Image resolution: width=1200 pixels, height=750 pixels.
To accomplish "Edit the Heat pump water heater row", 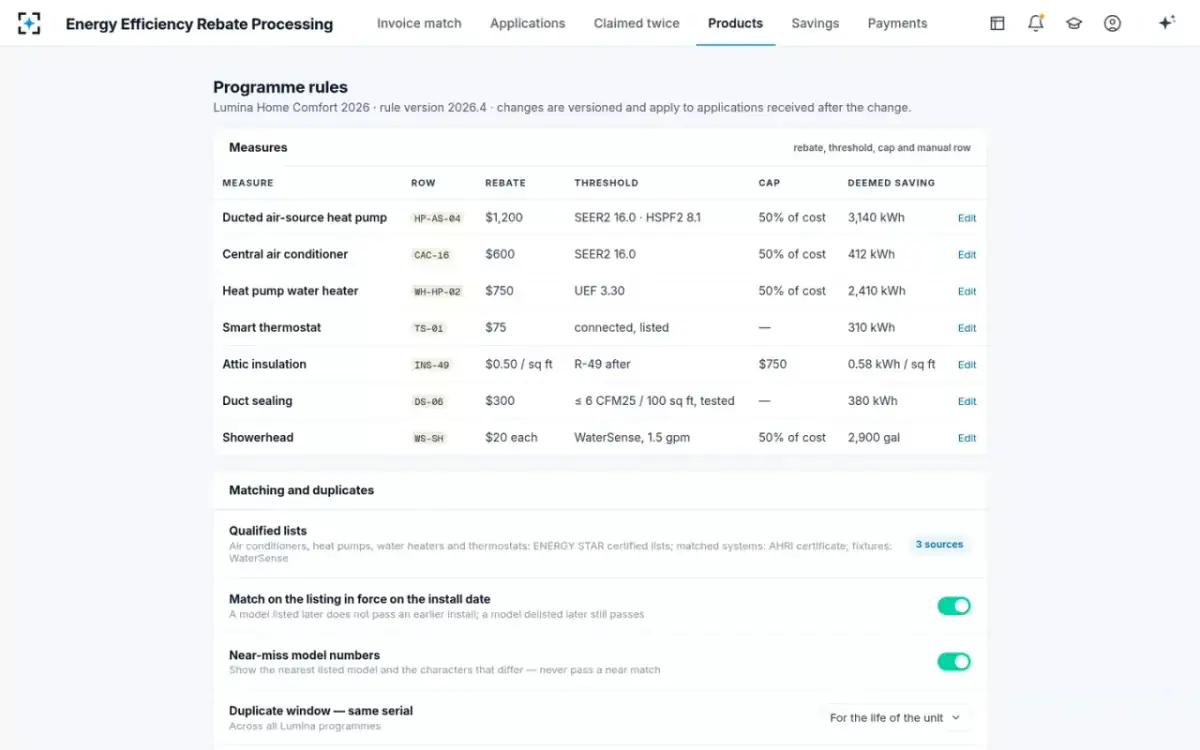I will coord(967,291).
